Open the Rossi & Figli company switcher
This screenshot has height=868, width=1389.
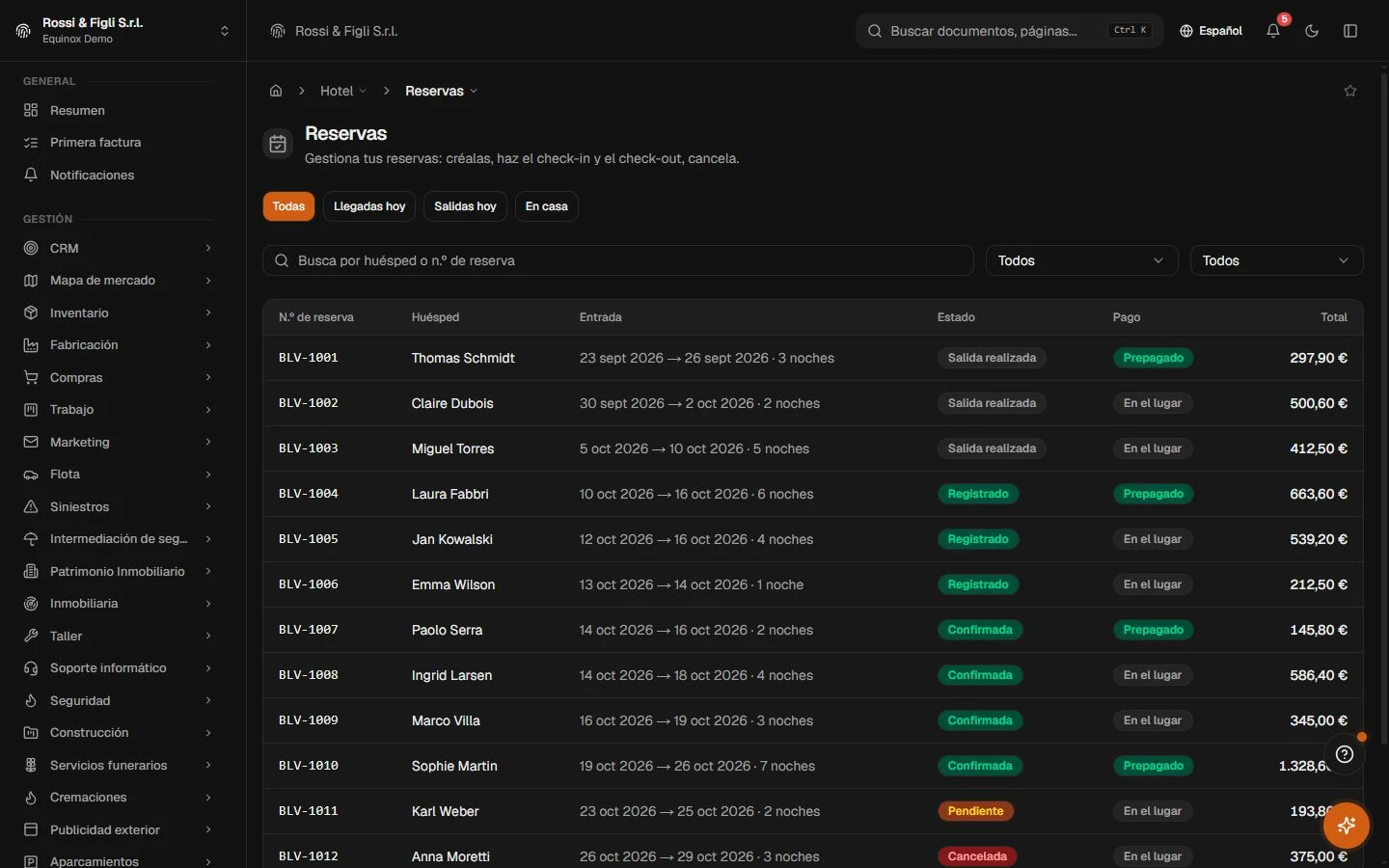coord(123,31)
